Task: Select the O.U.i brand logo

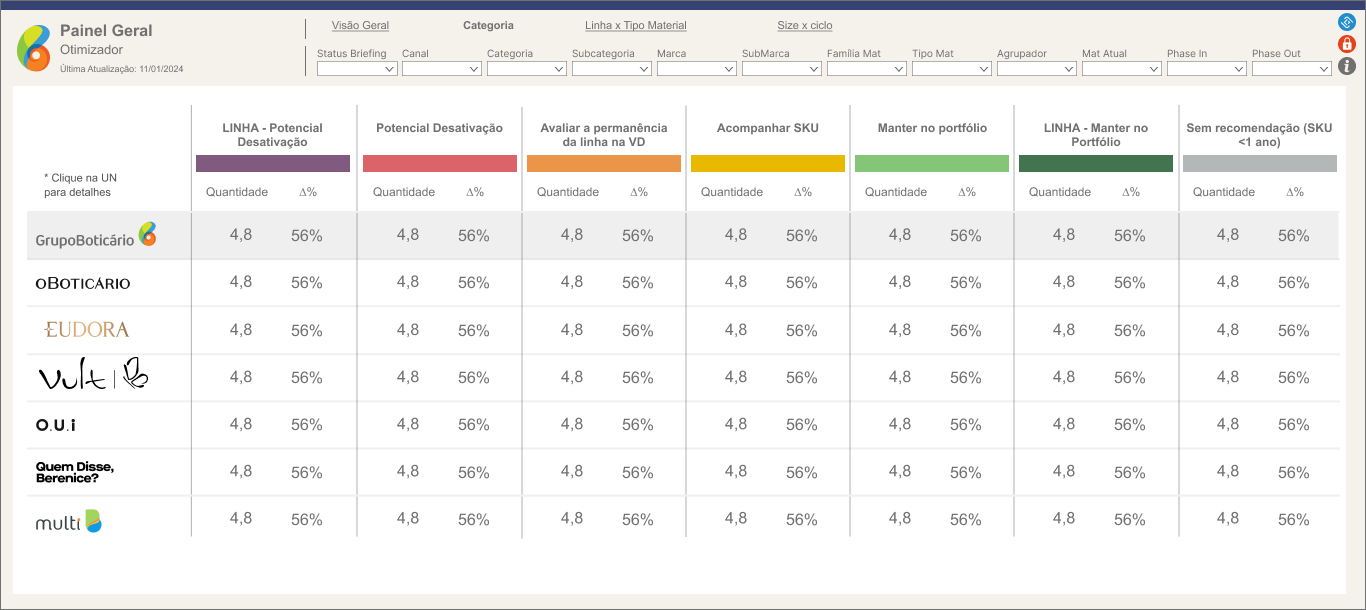Action: [56, 425]
